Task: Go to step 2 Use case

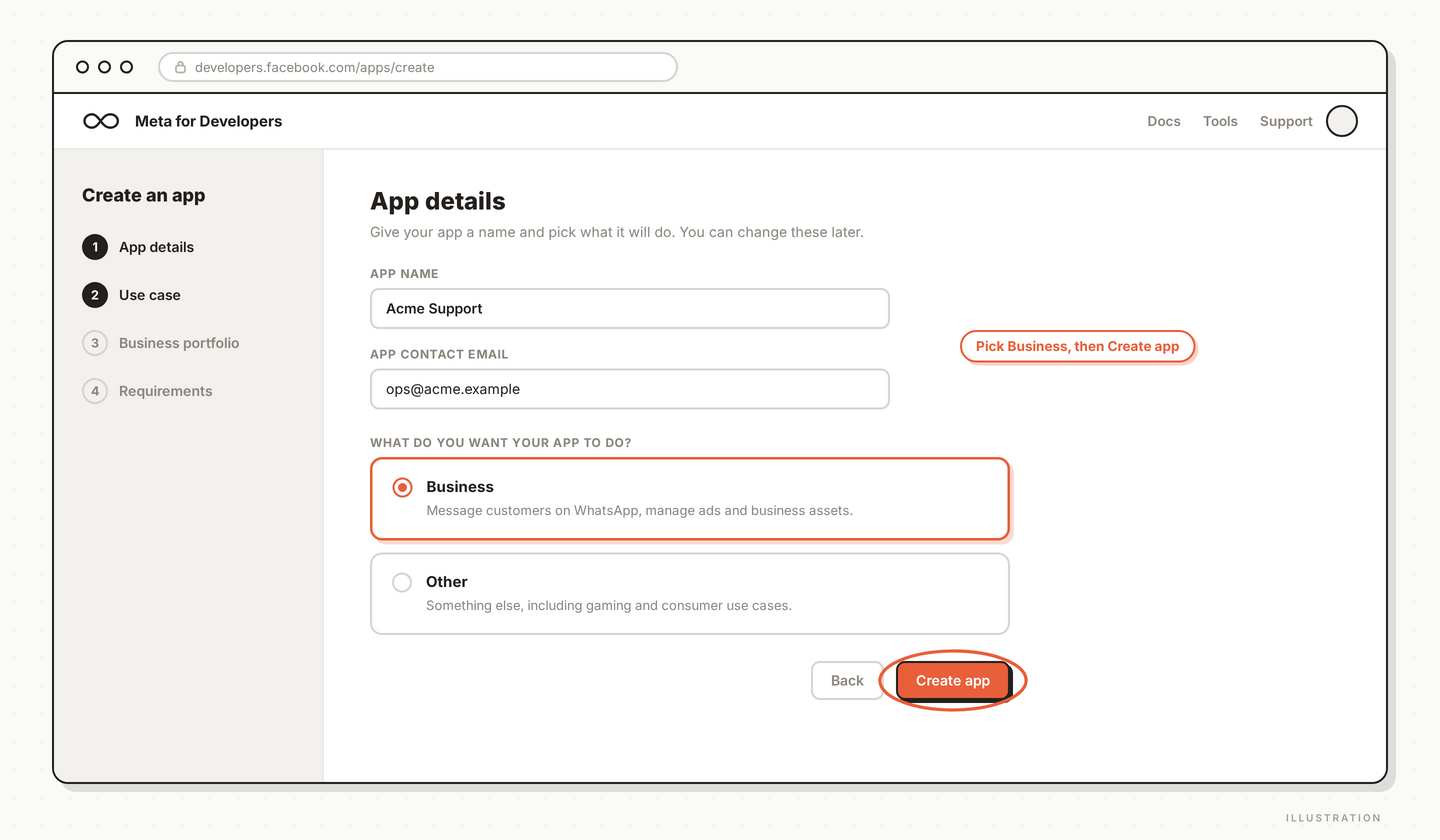Action: 132,295
